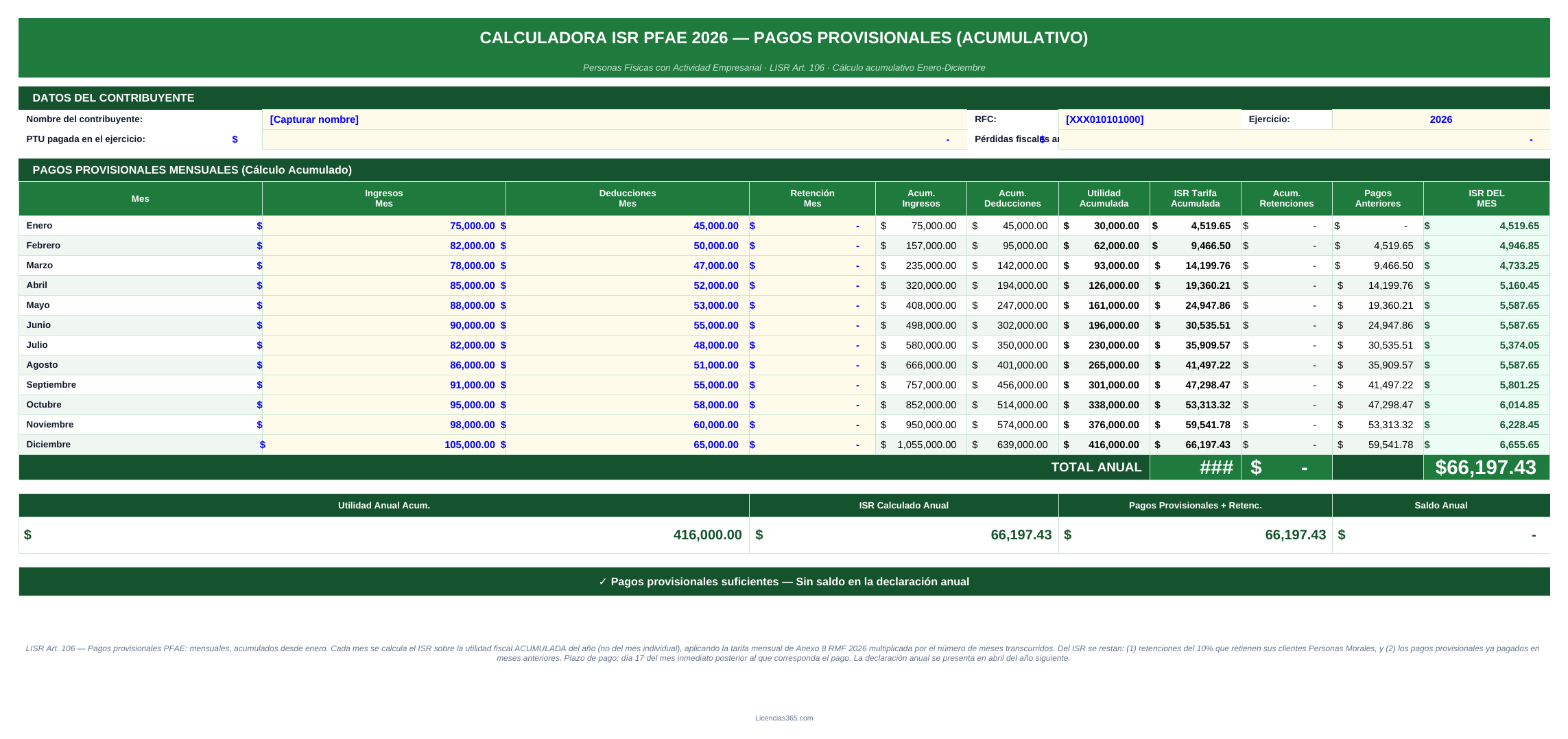1568x739 pixels.
Task: Select Enero deductions cell 45,000.00
Action: (x=628, y=226)
